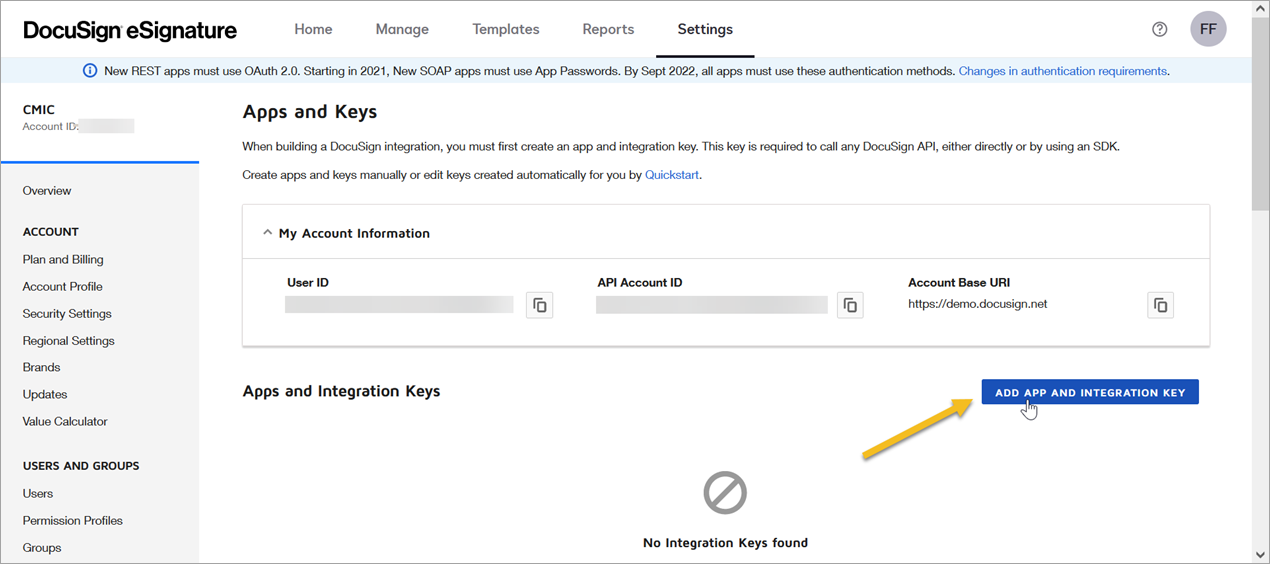Image resolution: width=1270 pixels, height=564 pixels.
Task: Click the Apps and Integration Keys heading
Action: pyautogui.click(x=341, y=391)
